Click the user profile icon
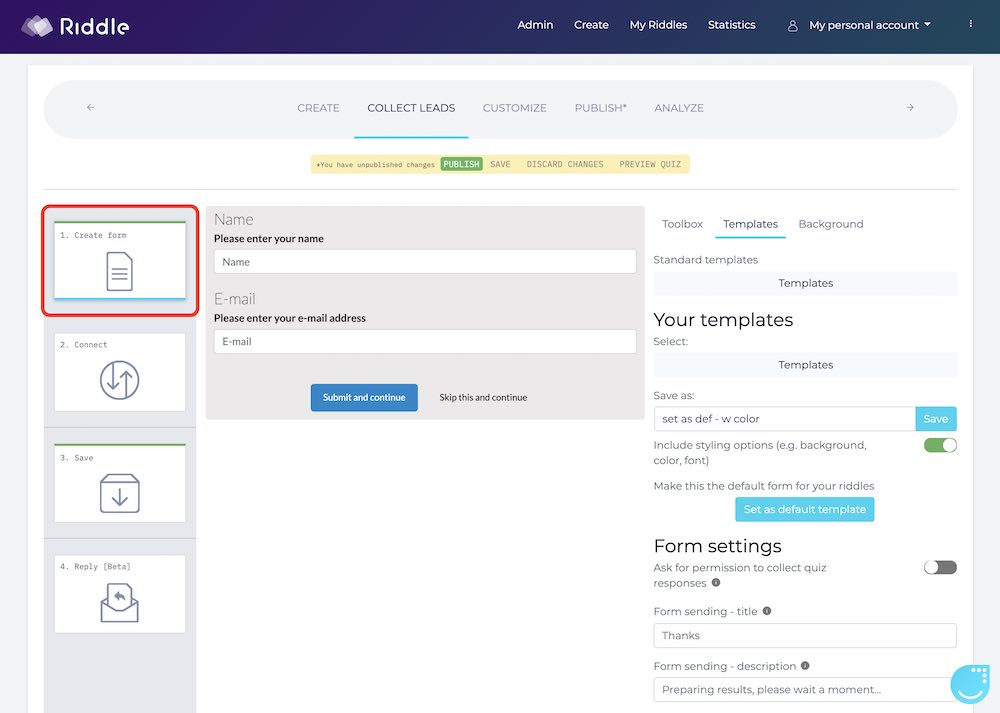Viewport: 1000px width, 713px height. (x=792, y=26)
